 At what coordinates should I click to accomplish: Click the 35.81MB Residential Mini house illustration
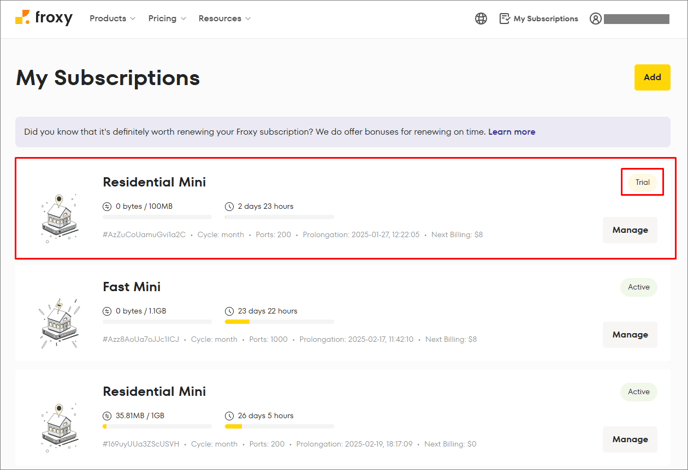pos(59,427)
